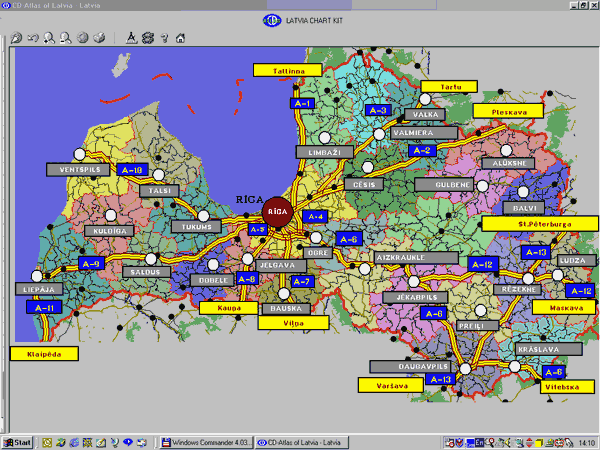Viewport: 600px width, 450px height.
Task: Open the LIEPĀJA city label
Action: coord(39,289)
